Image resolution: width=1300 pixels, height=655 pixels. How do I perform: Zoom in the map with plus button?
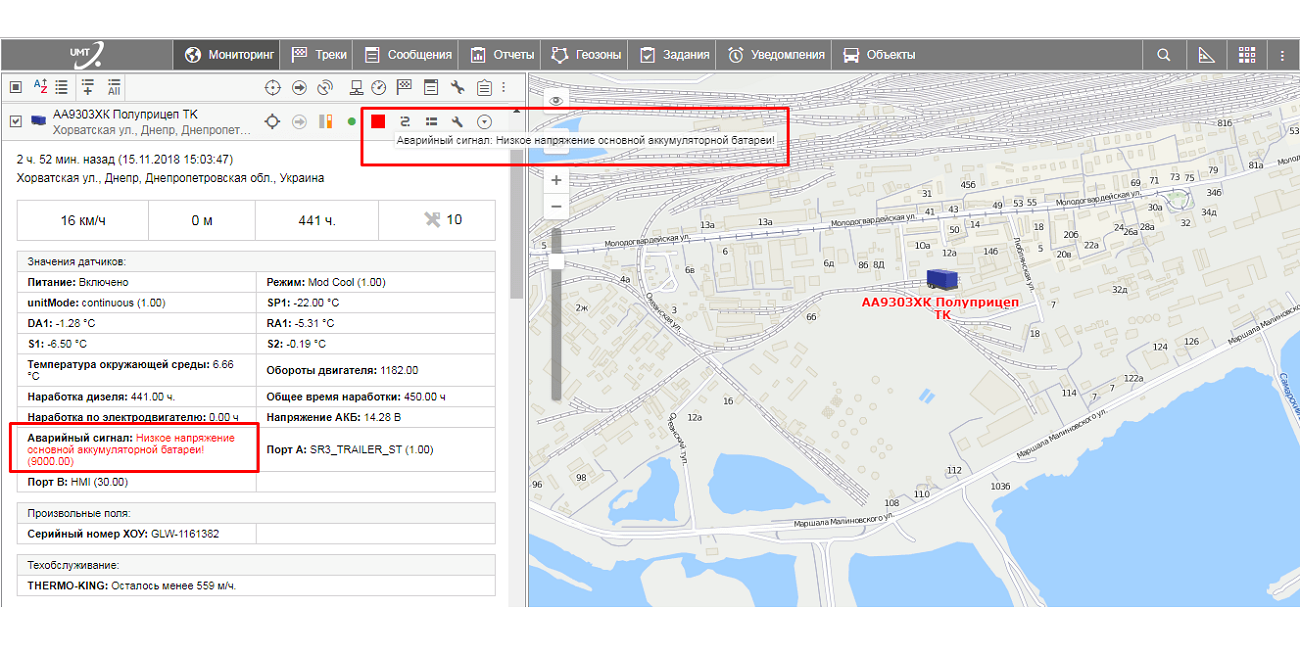557,180
